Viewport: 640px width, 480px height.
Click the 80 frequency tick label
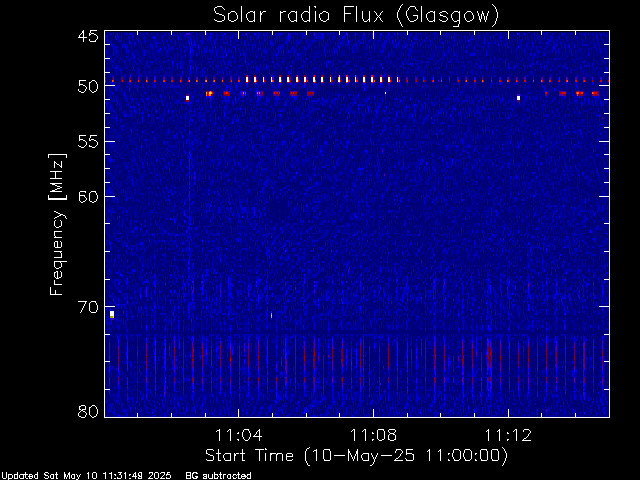tap(88, 411)
